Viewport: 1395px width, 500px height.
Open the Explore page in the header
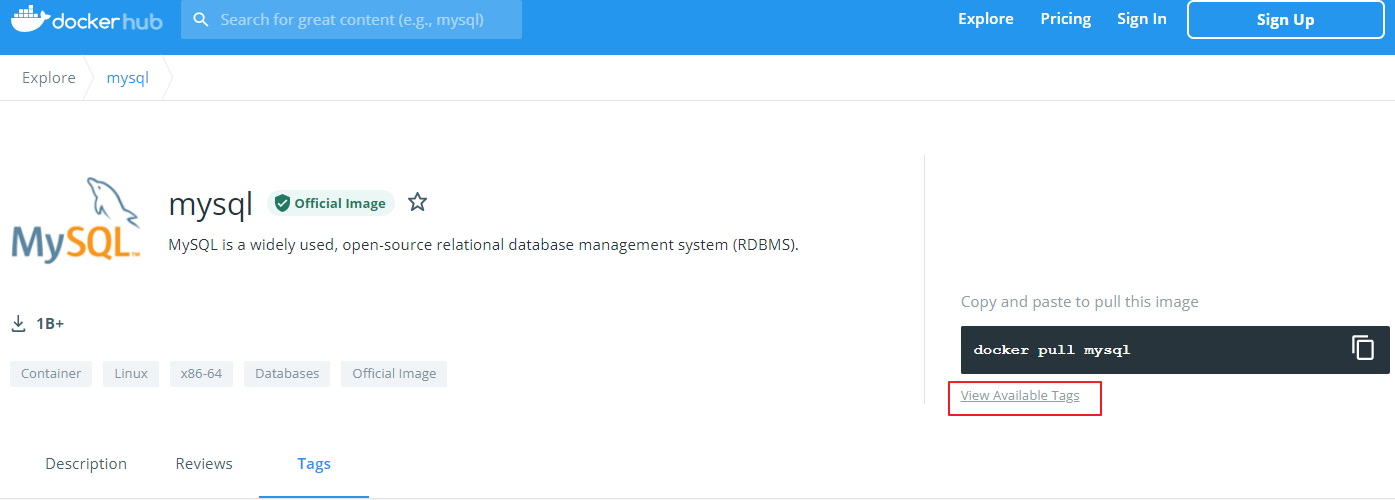coord(985,19)
